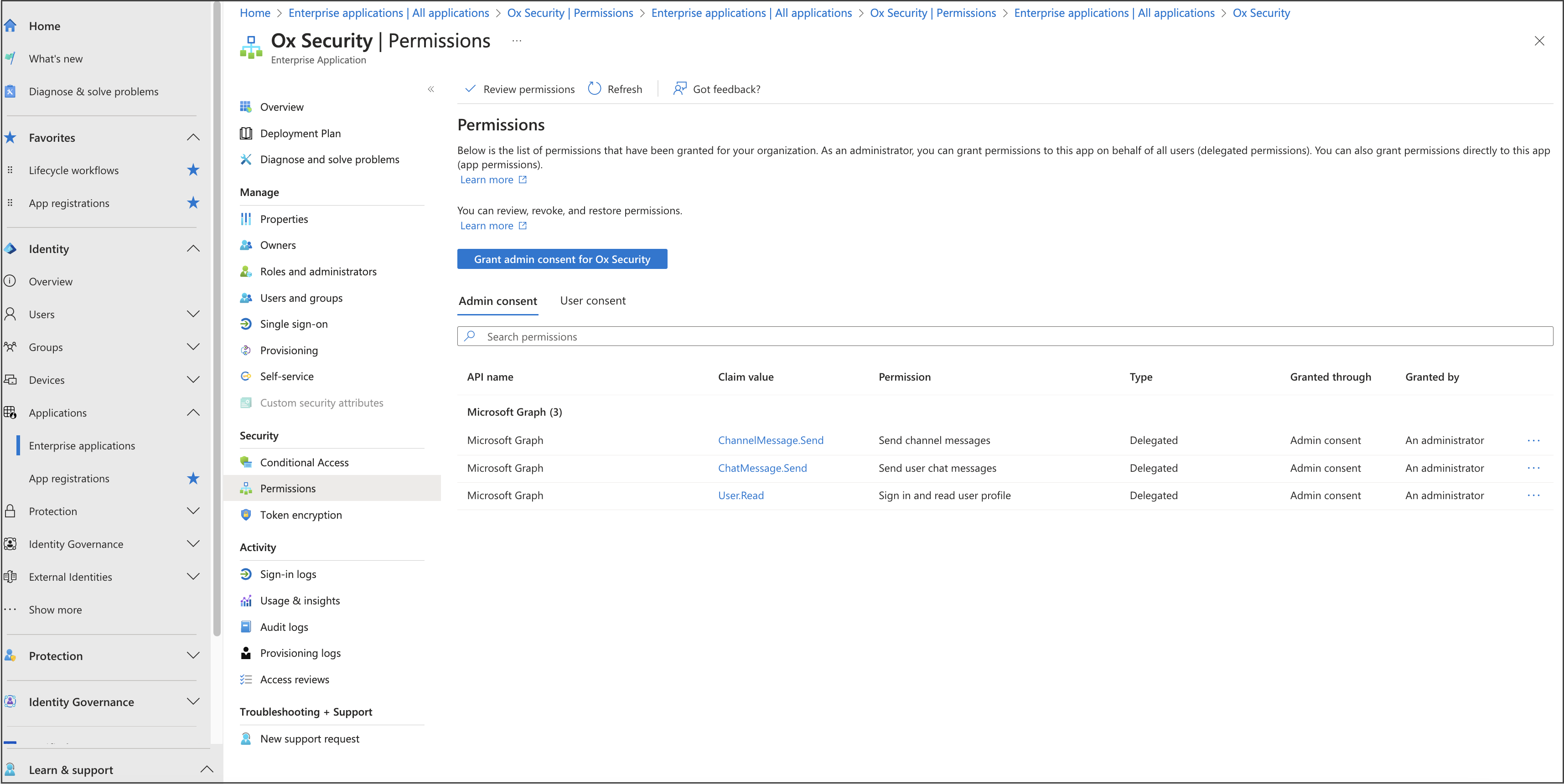Select the Admin consent tab

[x=497, y=301]
